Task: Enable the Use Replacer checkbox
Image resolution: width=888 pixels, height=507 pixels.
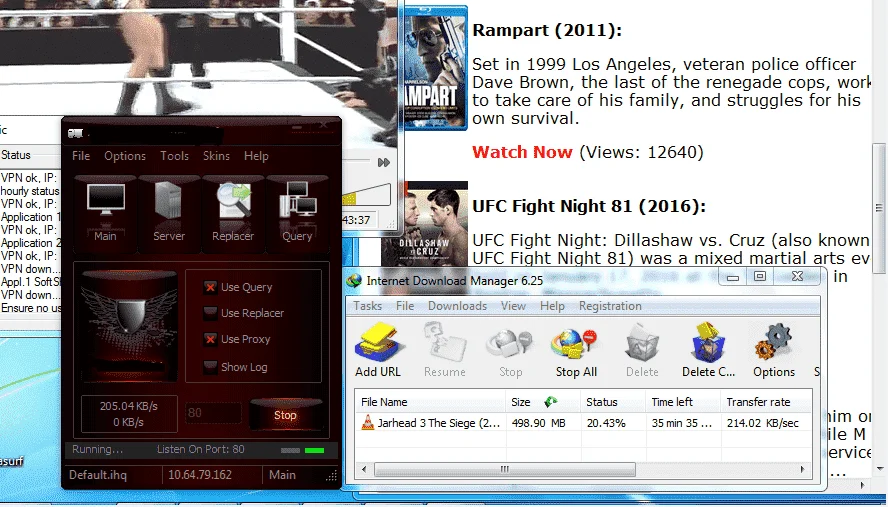Action: tap(210, 313)
